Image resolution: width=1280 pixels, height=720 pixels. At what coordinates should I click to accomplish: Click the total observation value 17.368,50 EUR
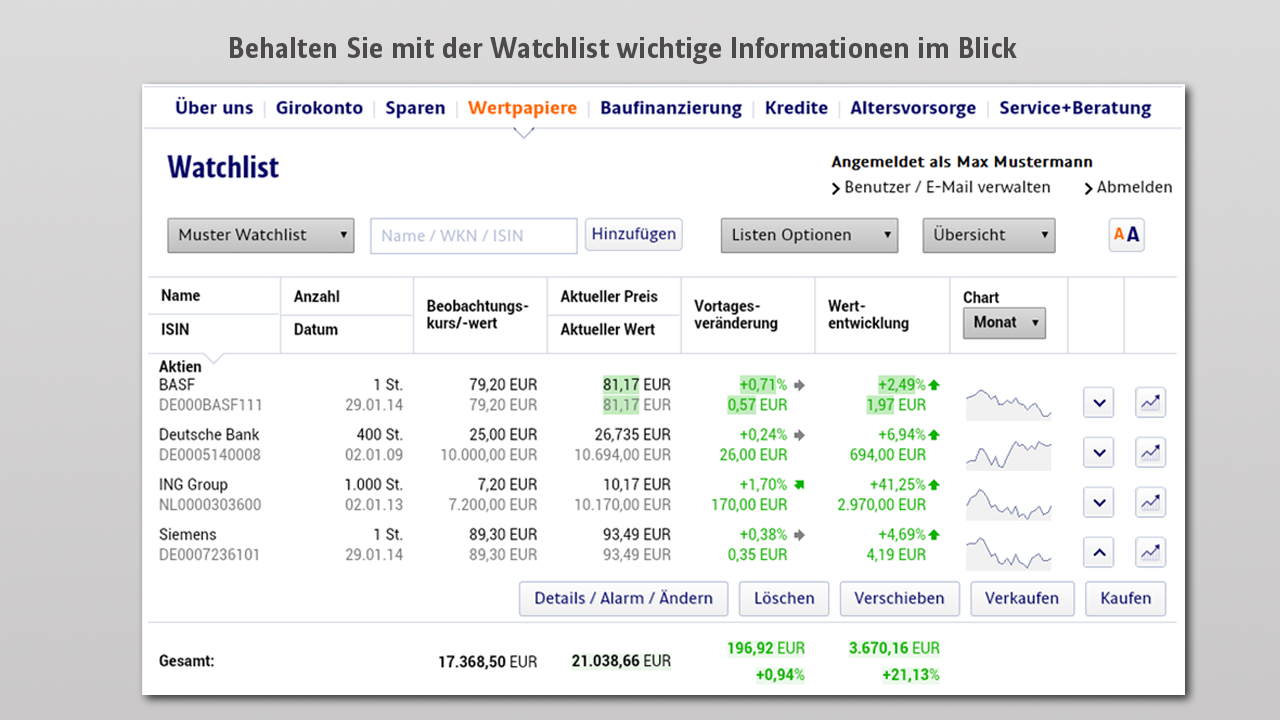pyautogui.click(x=487, y=662)
